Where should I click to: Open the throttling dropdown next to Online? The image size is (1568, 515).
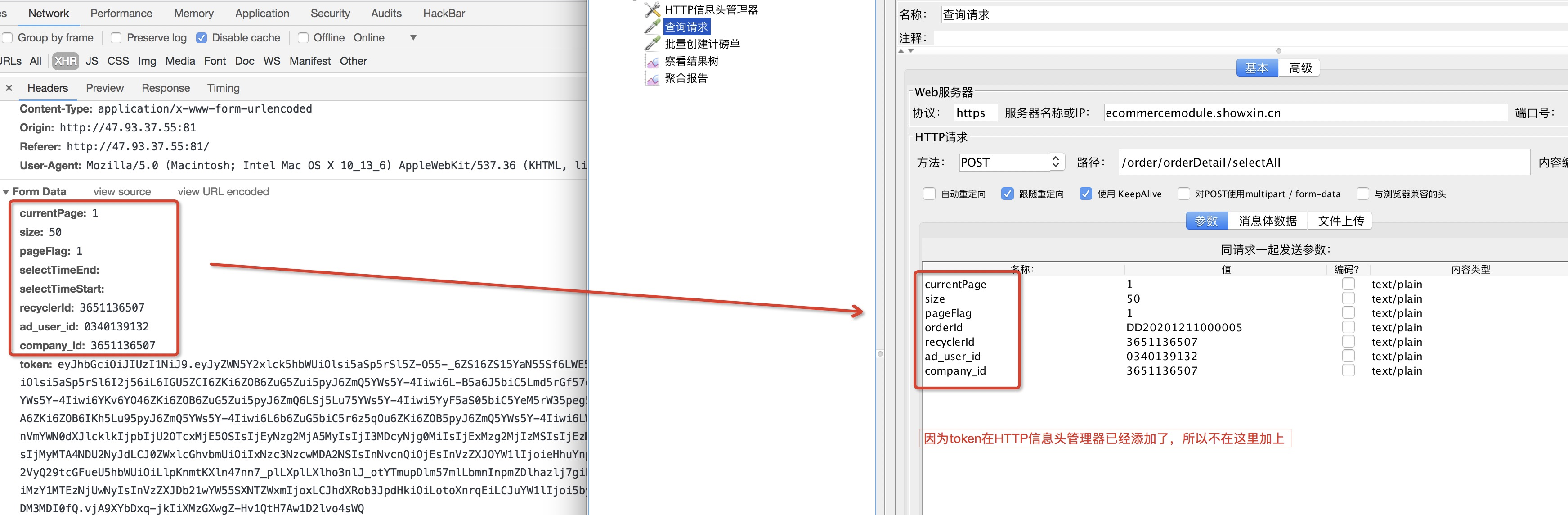click(x=413, y=37)
